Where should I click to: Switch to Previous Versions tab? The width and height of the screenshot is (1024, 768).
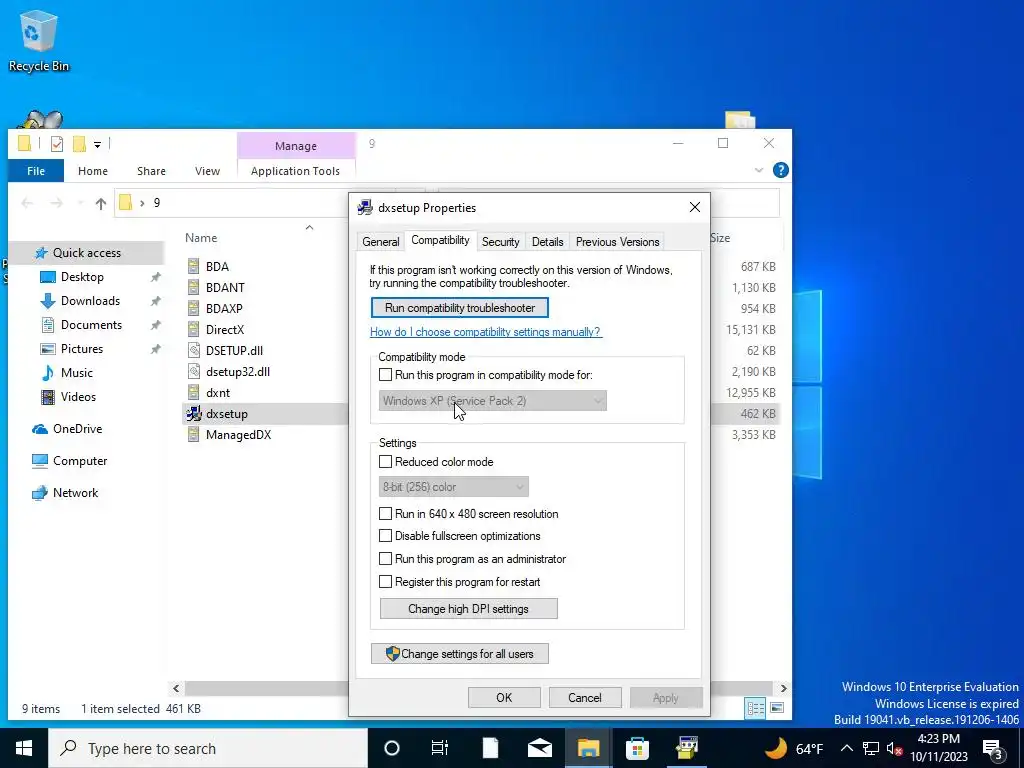617,242
